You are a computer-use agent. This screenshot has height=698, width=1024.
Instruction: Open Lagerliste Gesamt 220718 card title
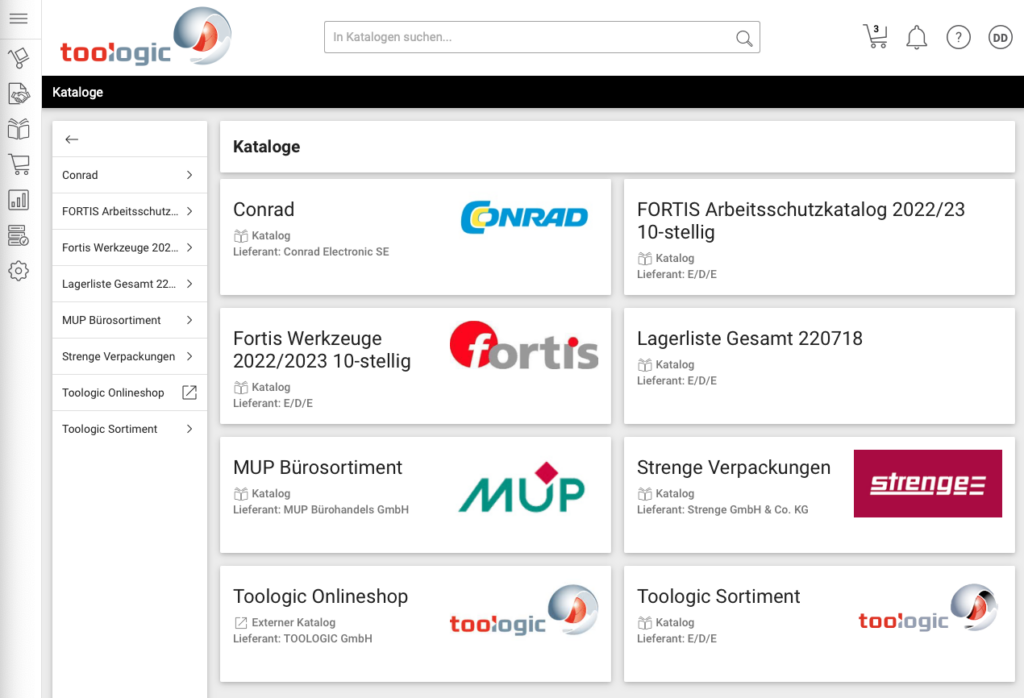pyautogui.click(x=750, y=338)
